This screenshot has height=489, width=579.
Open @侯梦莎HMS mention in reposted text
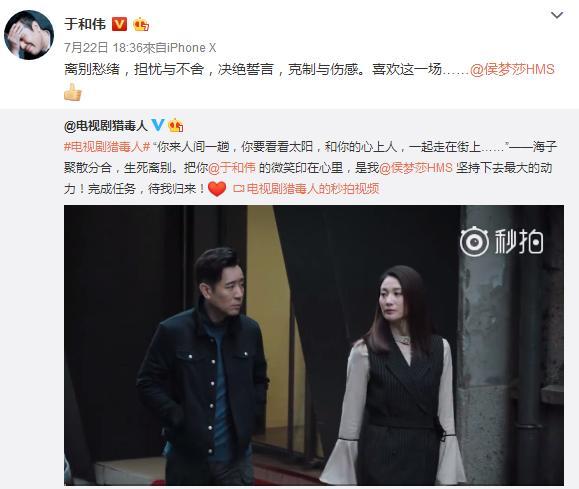(416, 168)
